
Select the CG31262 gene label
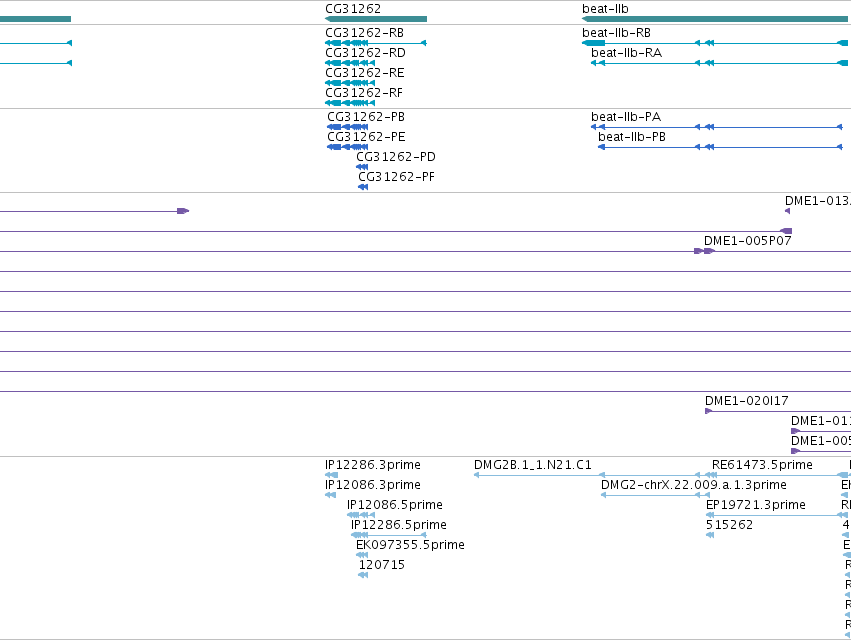tap(353, 9)
